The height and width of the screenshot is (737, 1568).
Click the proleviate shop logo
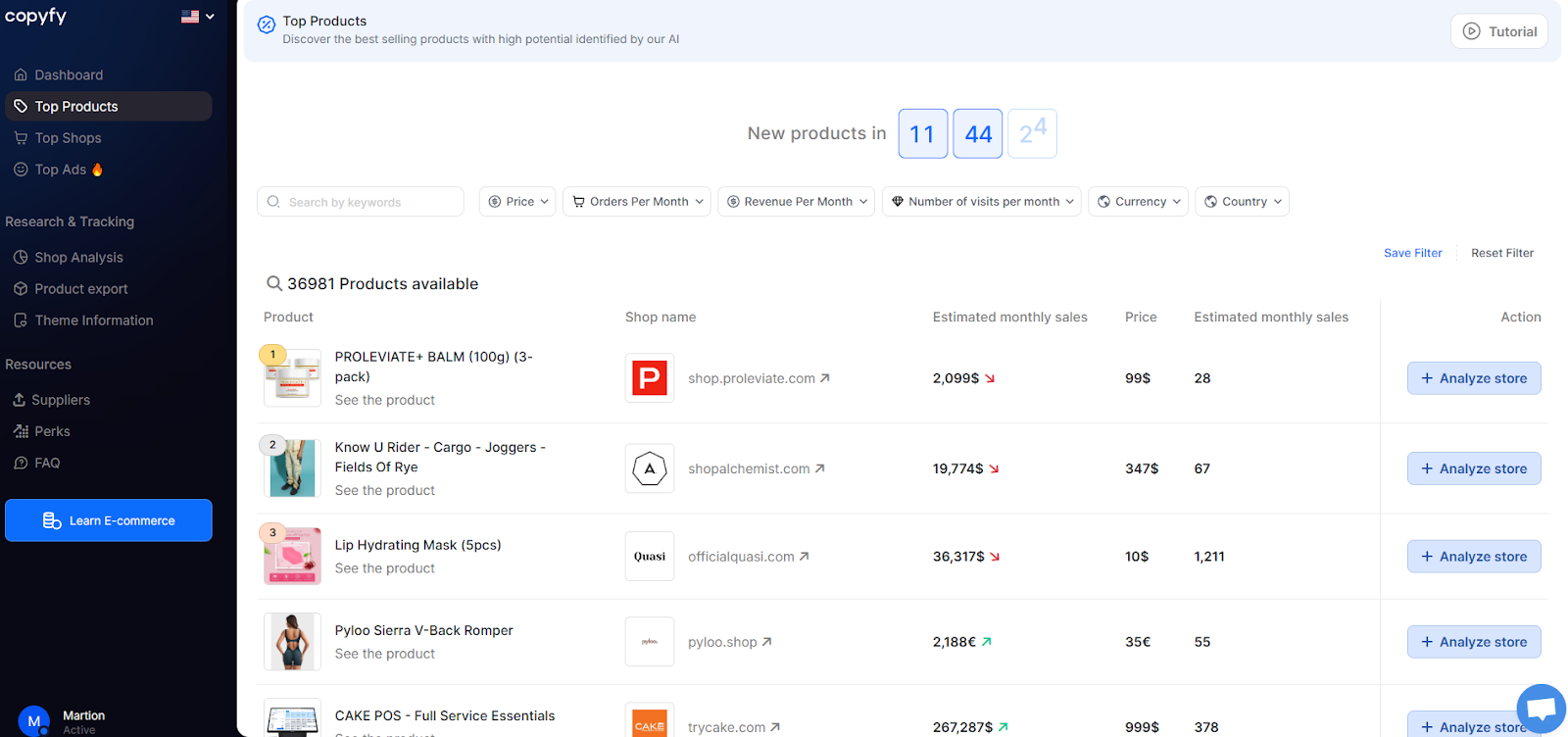point(650,377)
